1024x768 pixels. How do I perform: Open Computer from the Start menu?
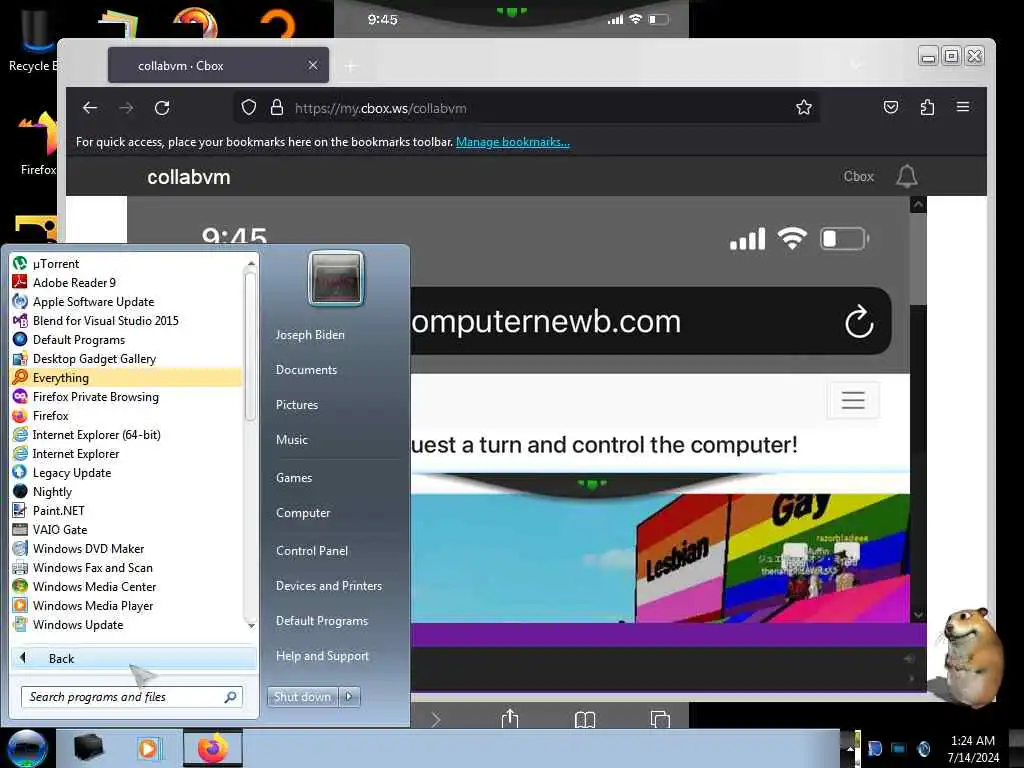click(x=303, y=513)
